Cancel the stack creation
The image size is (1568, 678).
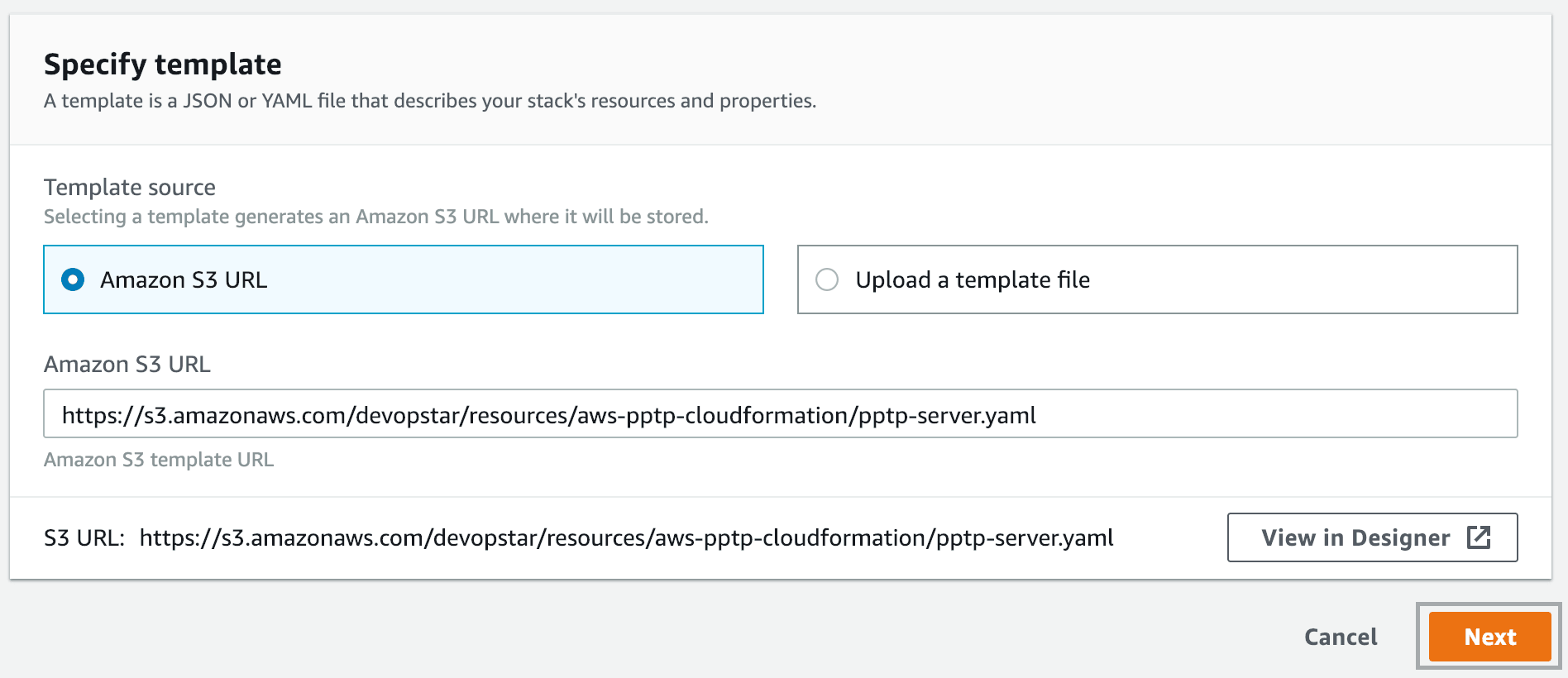pyautogui.click(x=1340, y=637)
